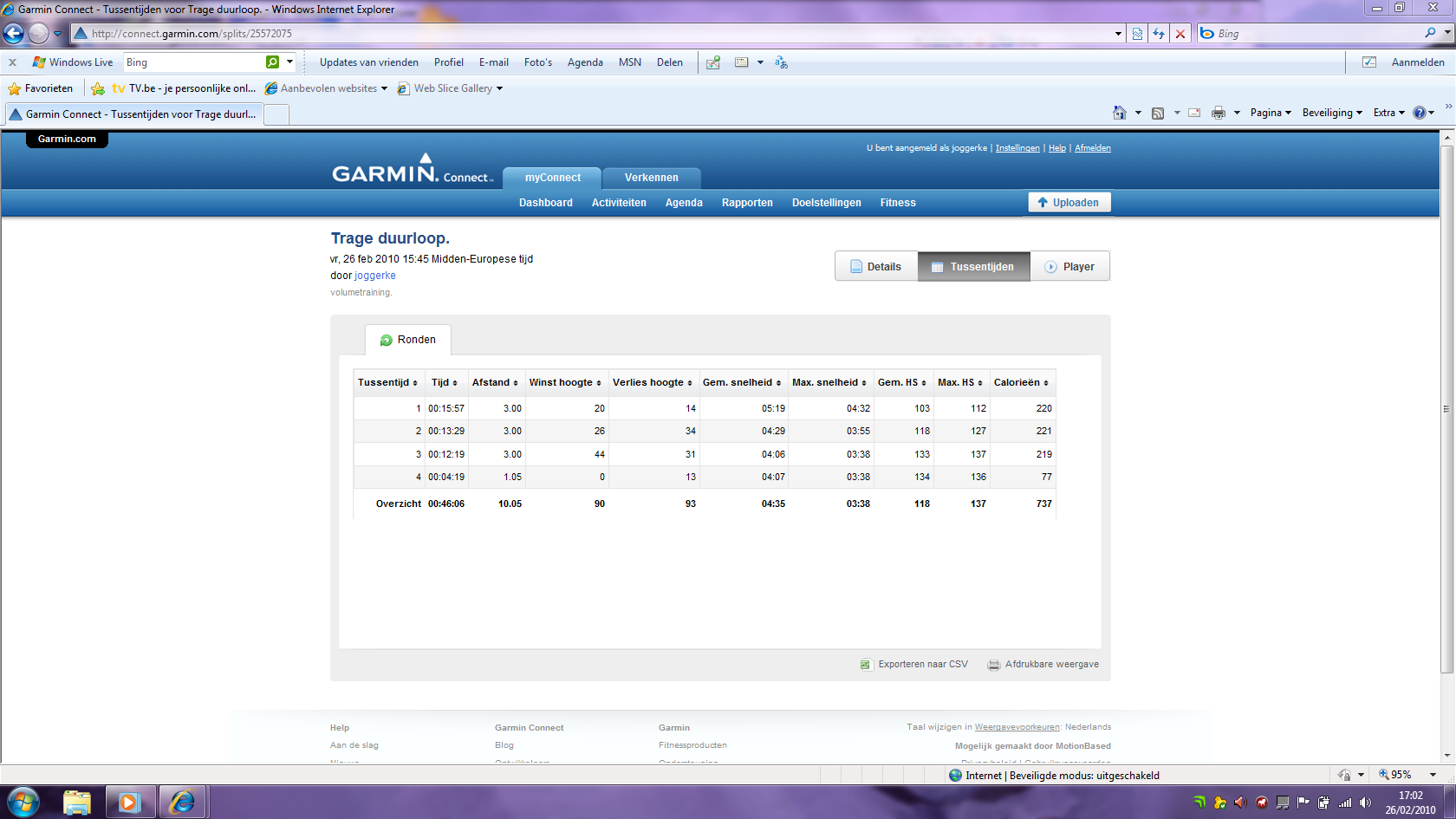This screenshot has width=1456, height=819.
Task: Click the Uploaden button
Action: [x=1069, y=202]
